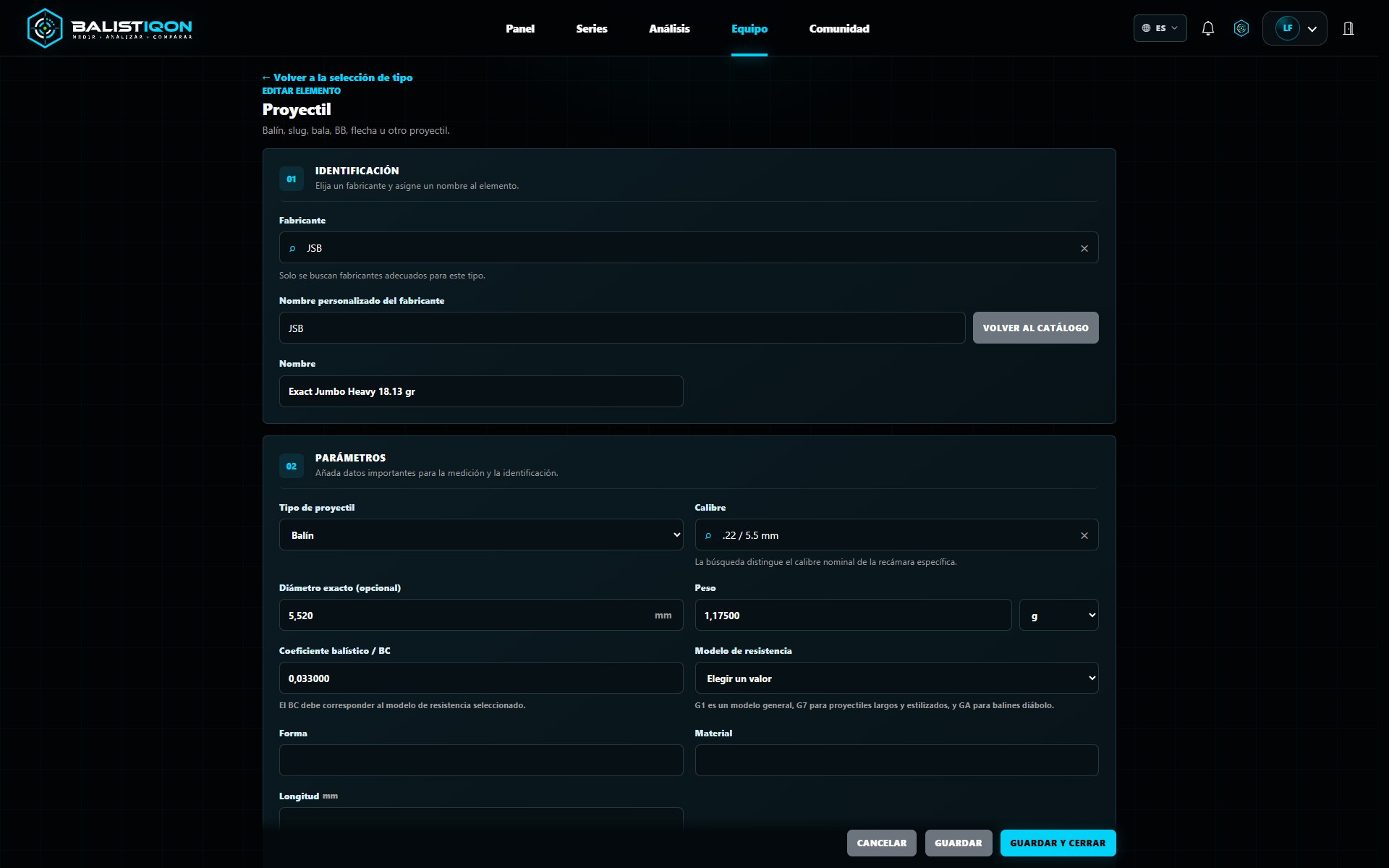Open the weight unit dropdown showing g
This screenshot has height=868, width=1389.
pyautogui.click(x=1058, y=615)
